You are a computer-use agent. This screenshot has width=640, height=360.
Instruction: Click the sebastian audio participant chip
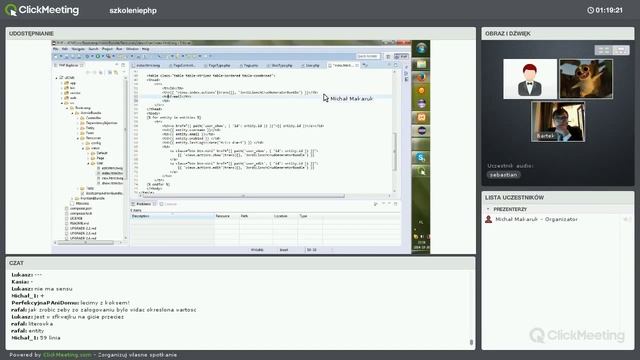point(503,175)
